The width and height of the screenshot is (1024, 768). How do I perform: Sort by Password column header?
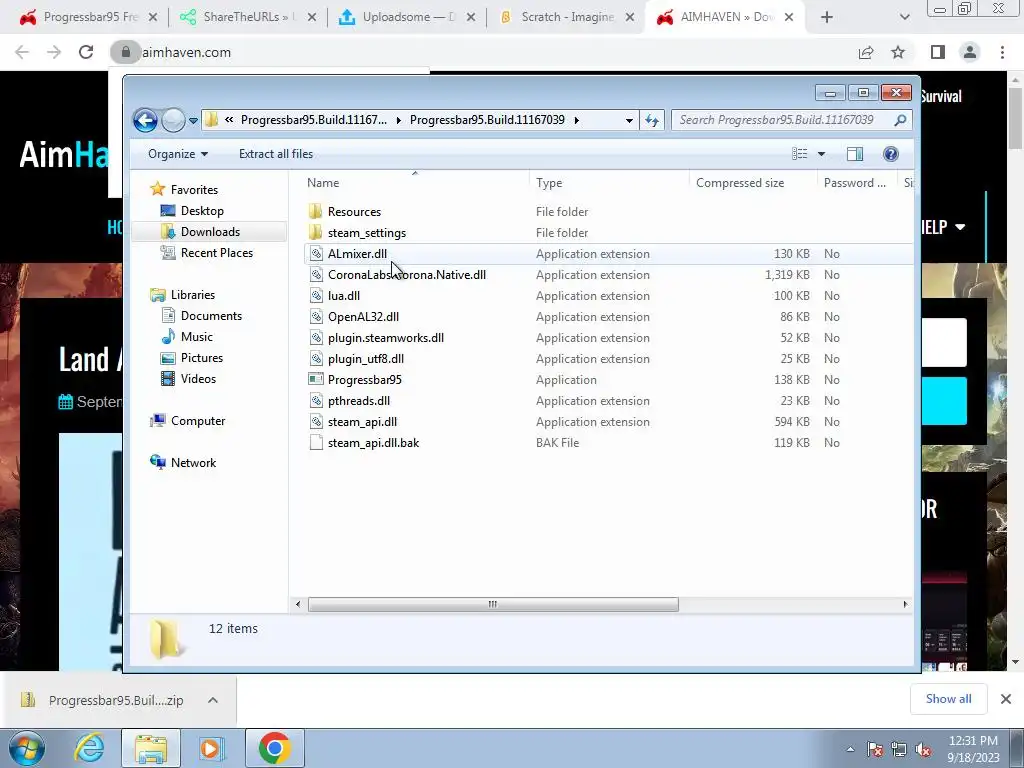856,183
